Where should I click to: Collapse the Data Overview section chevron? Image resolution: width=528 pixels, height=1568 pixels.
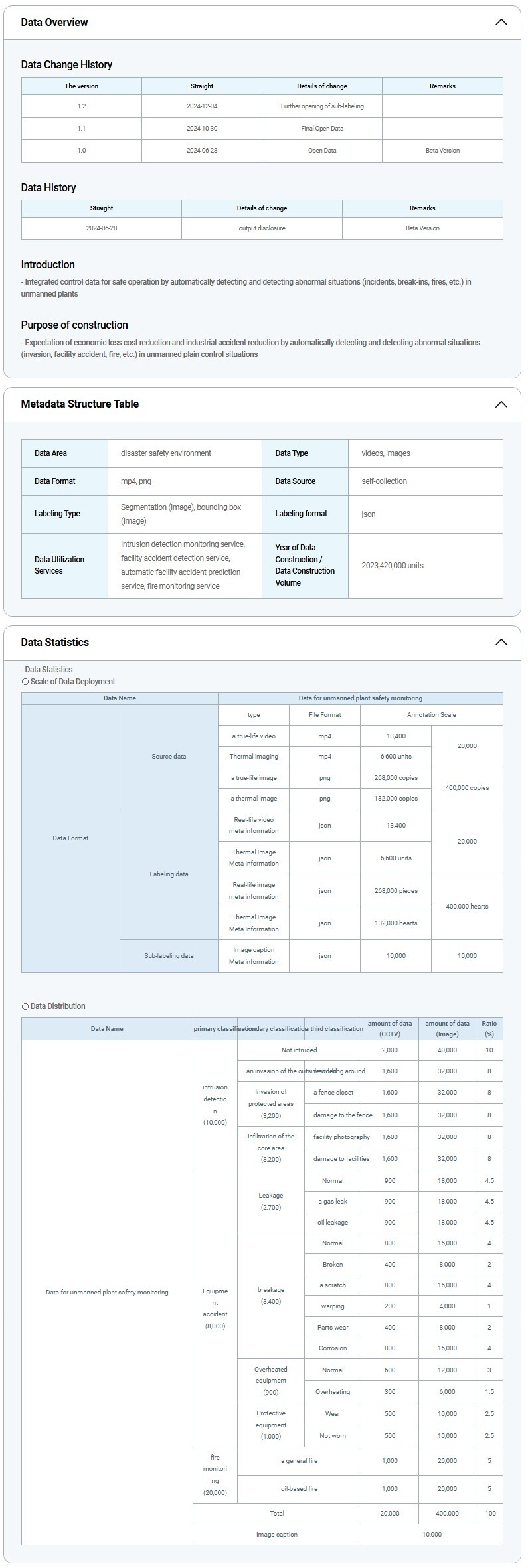click(501, 22)
